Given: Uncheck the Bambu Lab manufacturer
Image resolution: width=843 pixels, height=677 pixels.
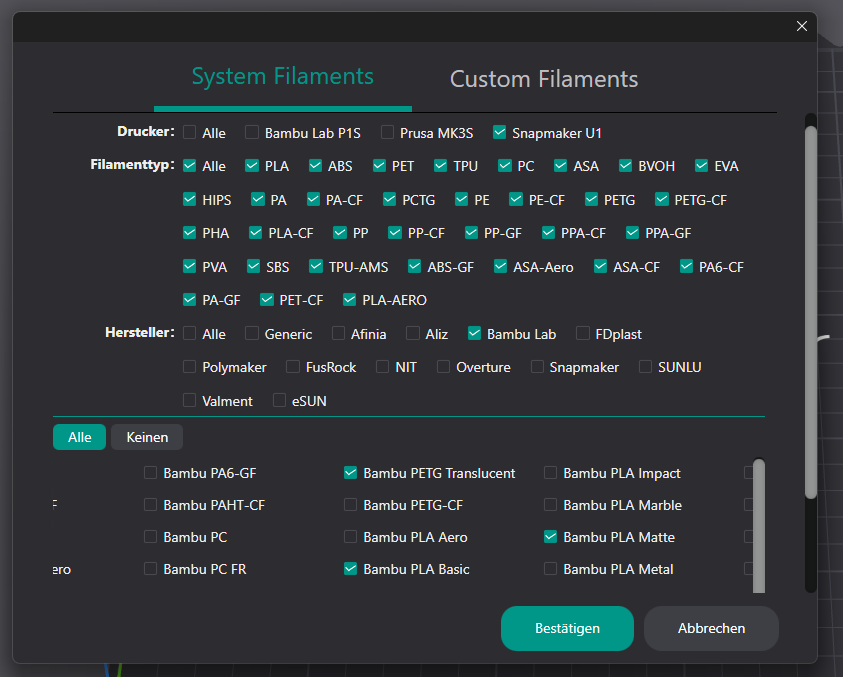Looking at the screenshot, I should (475, 334).
